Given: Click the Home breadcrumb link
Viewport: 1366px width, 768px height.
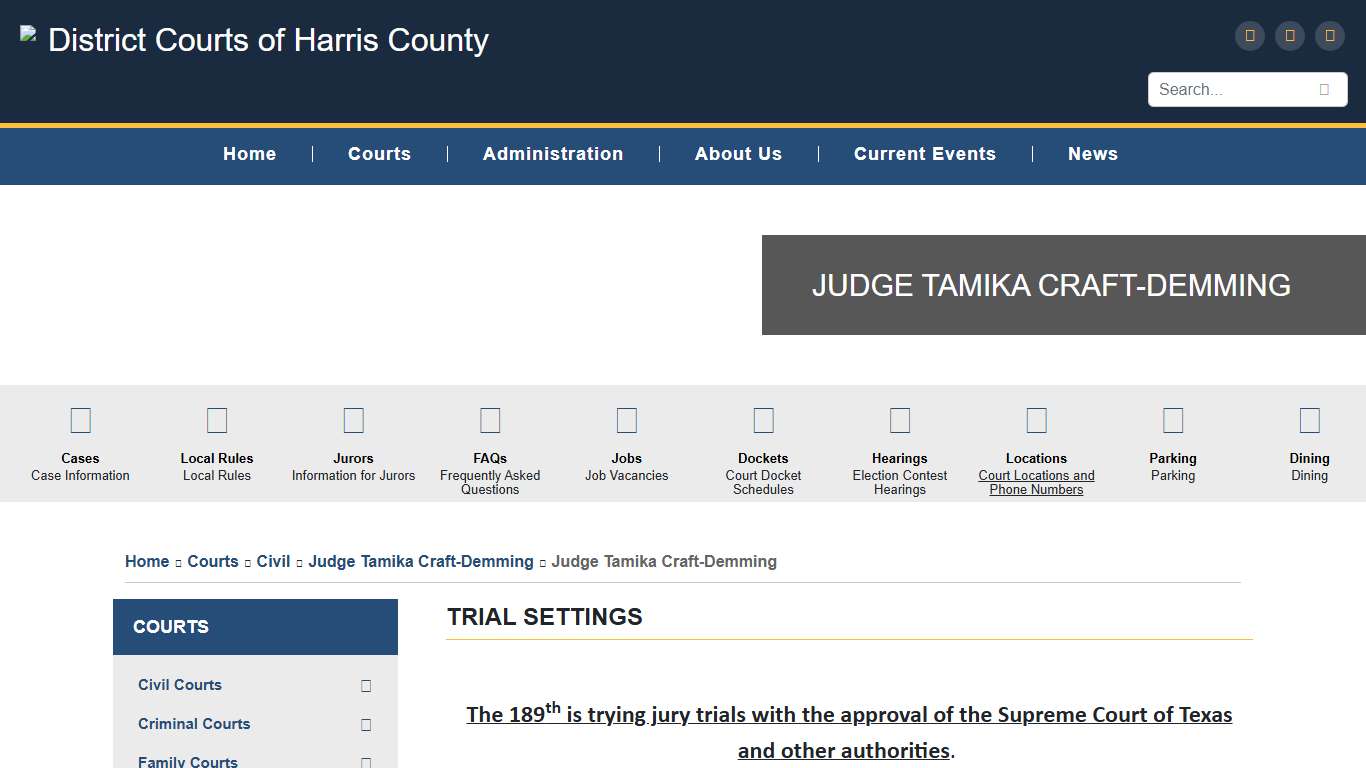Looking at the screenshot, I should pyautogui.click(x=147, y=562).
